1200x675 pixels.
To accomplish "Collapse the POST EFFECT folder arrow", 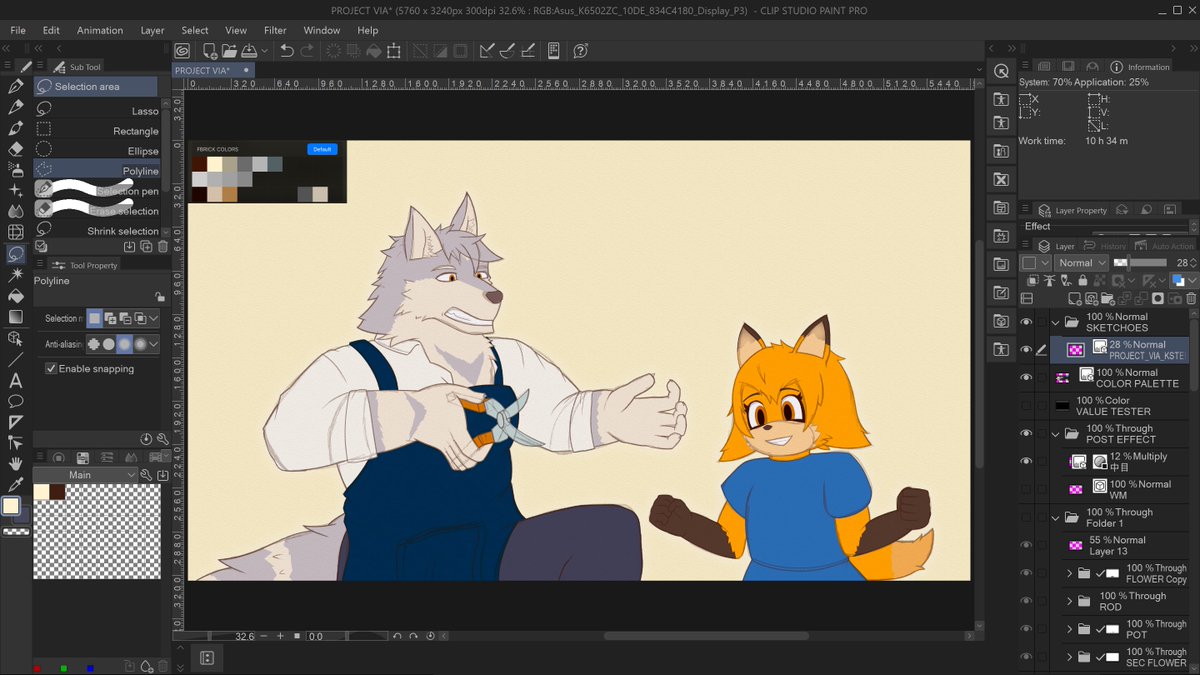I will (1056, 434).
